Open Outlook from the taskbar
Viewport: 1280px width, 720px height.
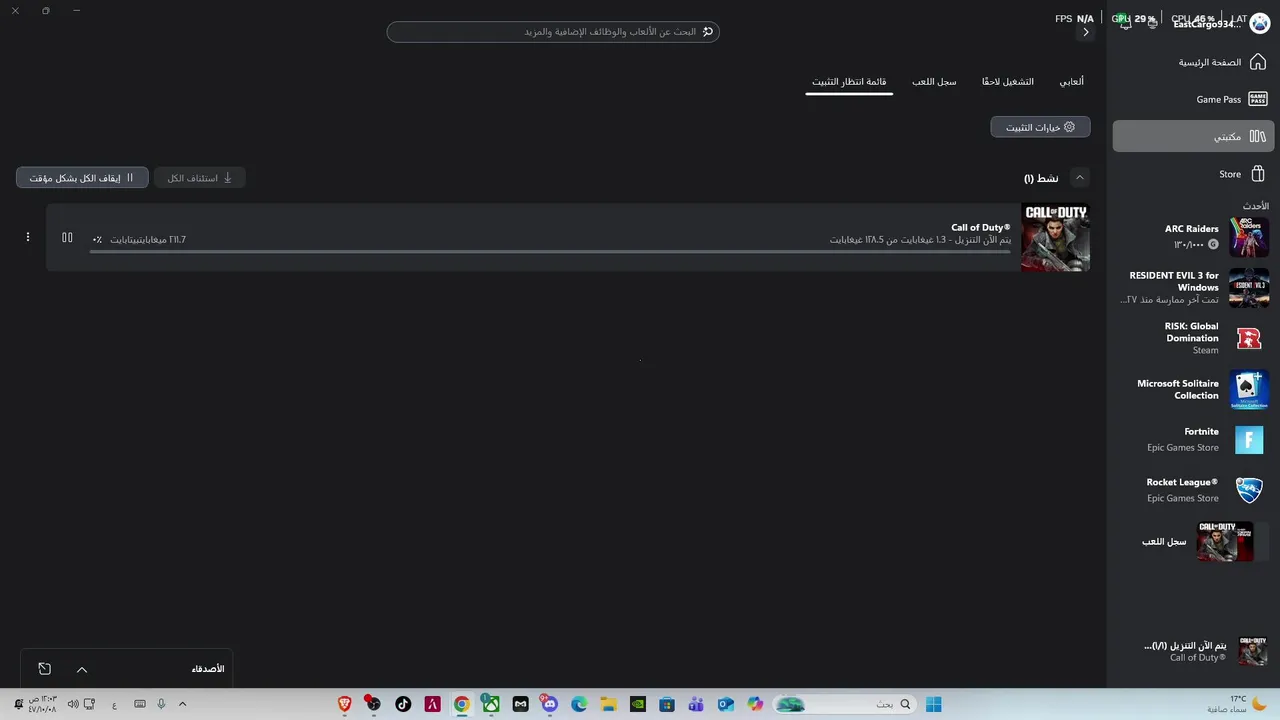(x=726, y=704)
